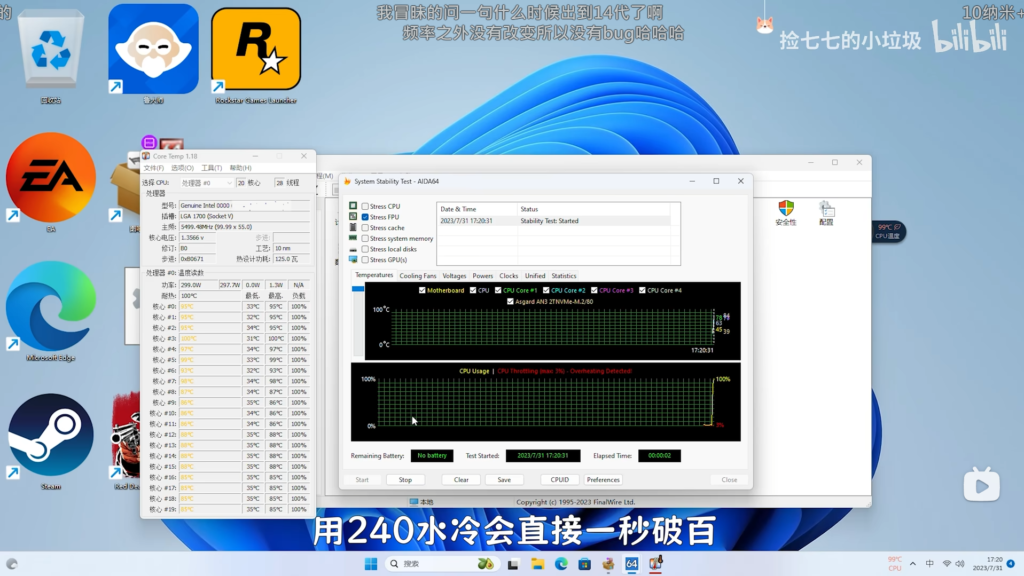The width and height of the screenshot is (1024, 576).
Task: Uncheck the Stress FPU checkbox
Action: [365, 217]
